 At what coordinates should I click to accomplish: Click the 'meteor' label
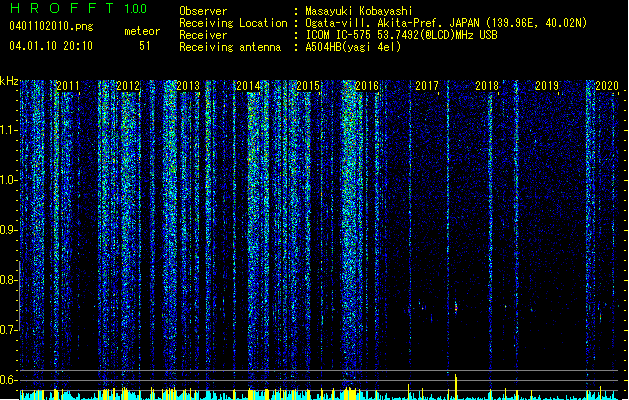(x=142, y=31)
